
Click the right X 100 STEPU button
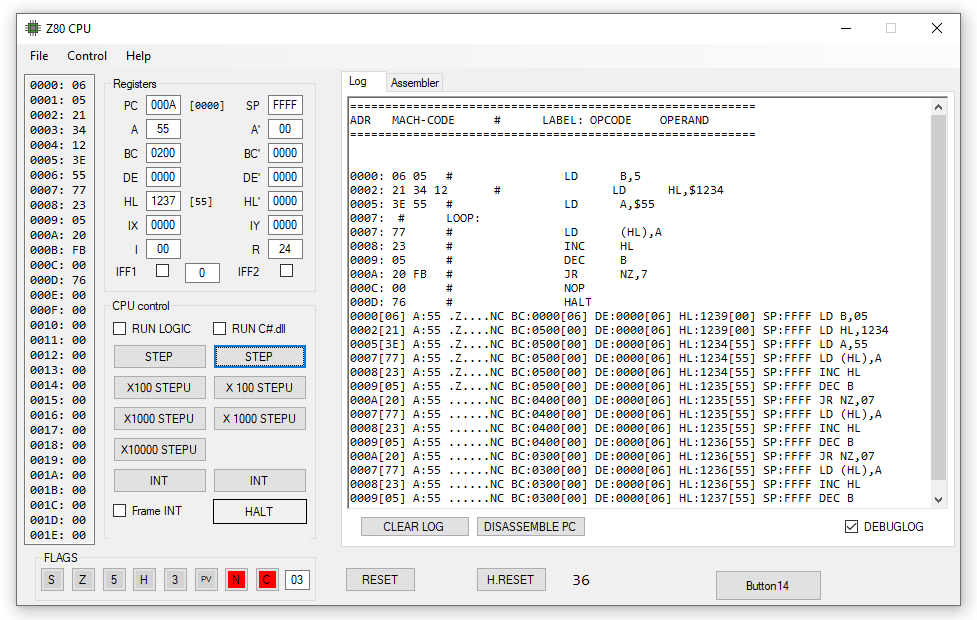pos(259,388)
